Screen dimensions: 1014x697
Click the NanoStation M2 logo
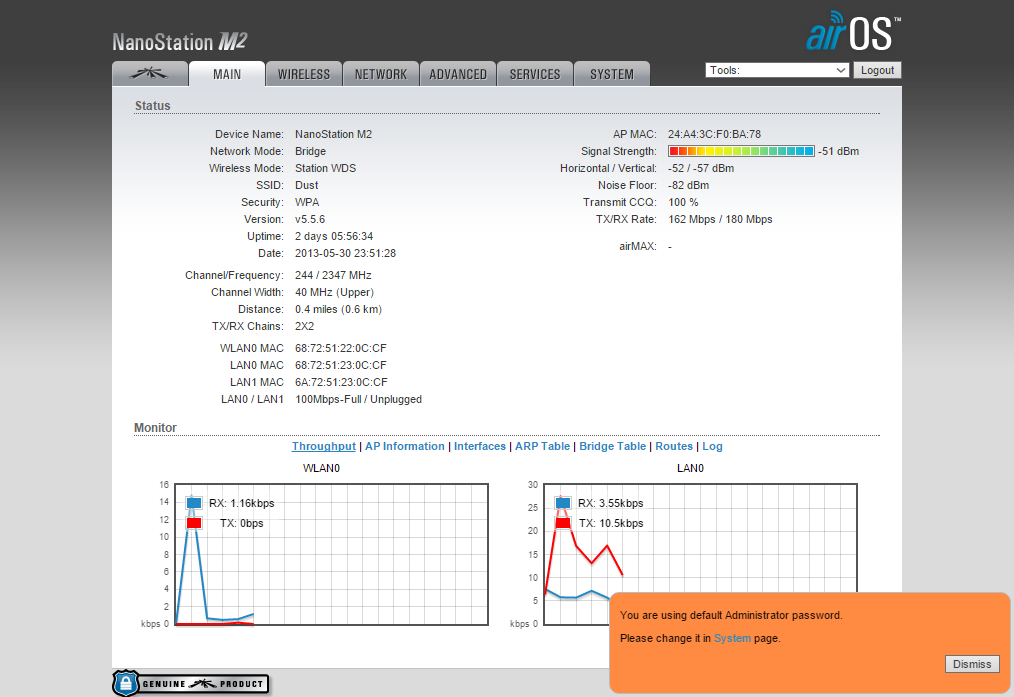179,42
